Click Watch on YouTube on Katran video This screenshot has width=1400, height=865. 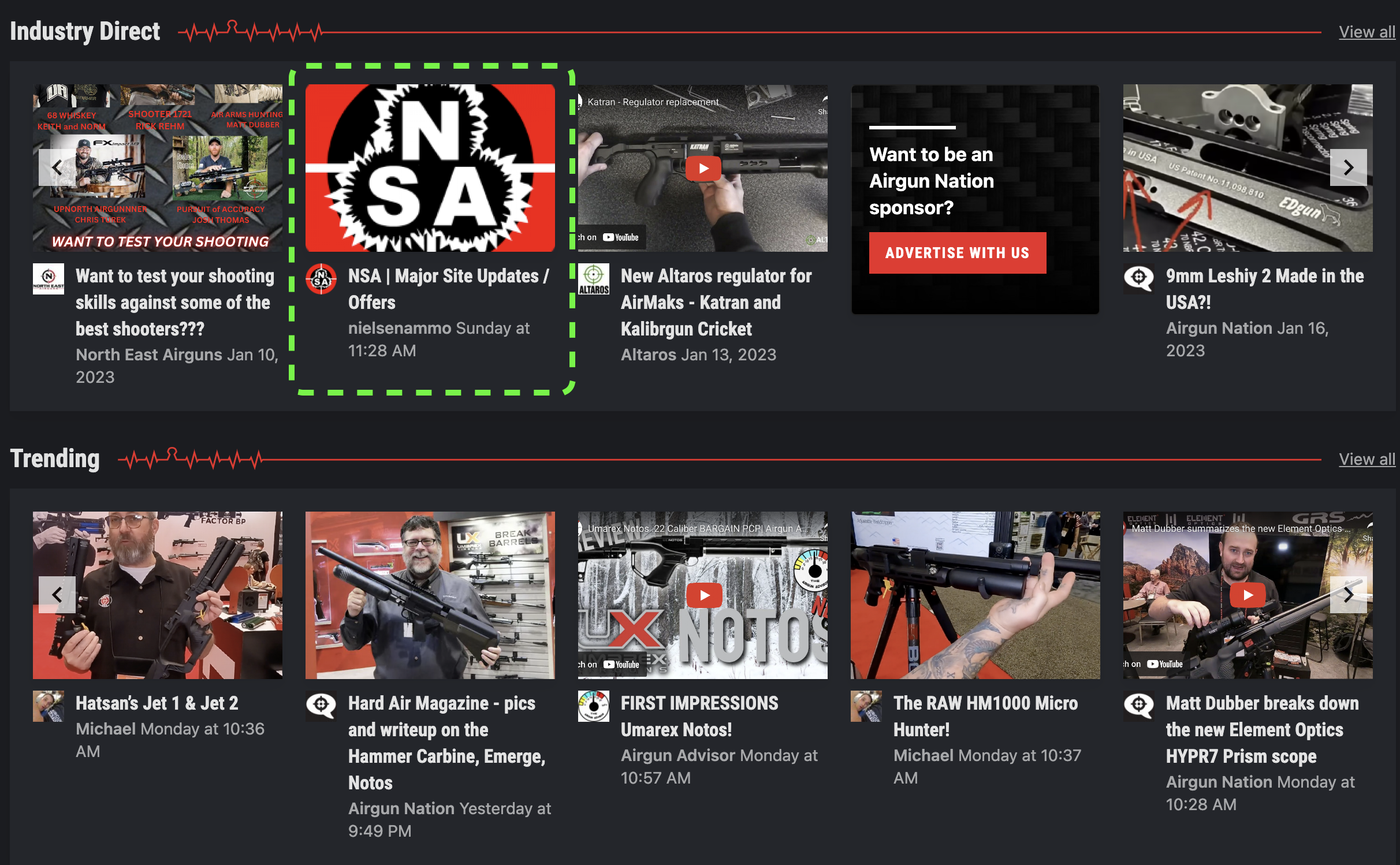pyautogui.click(x=612, y=237)
